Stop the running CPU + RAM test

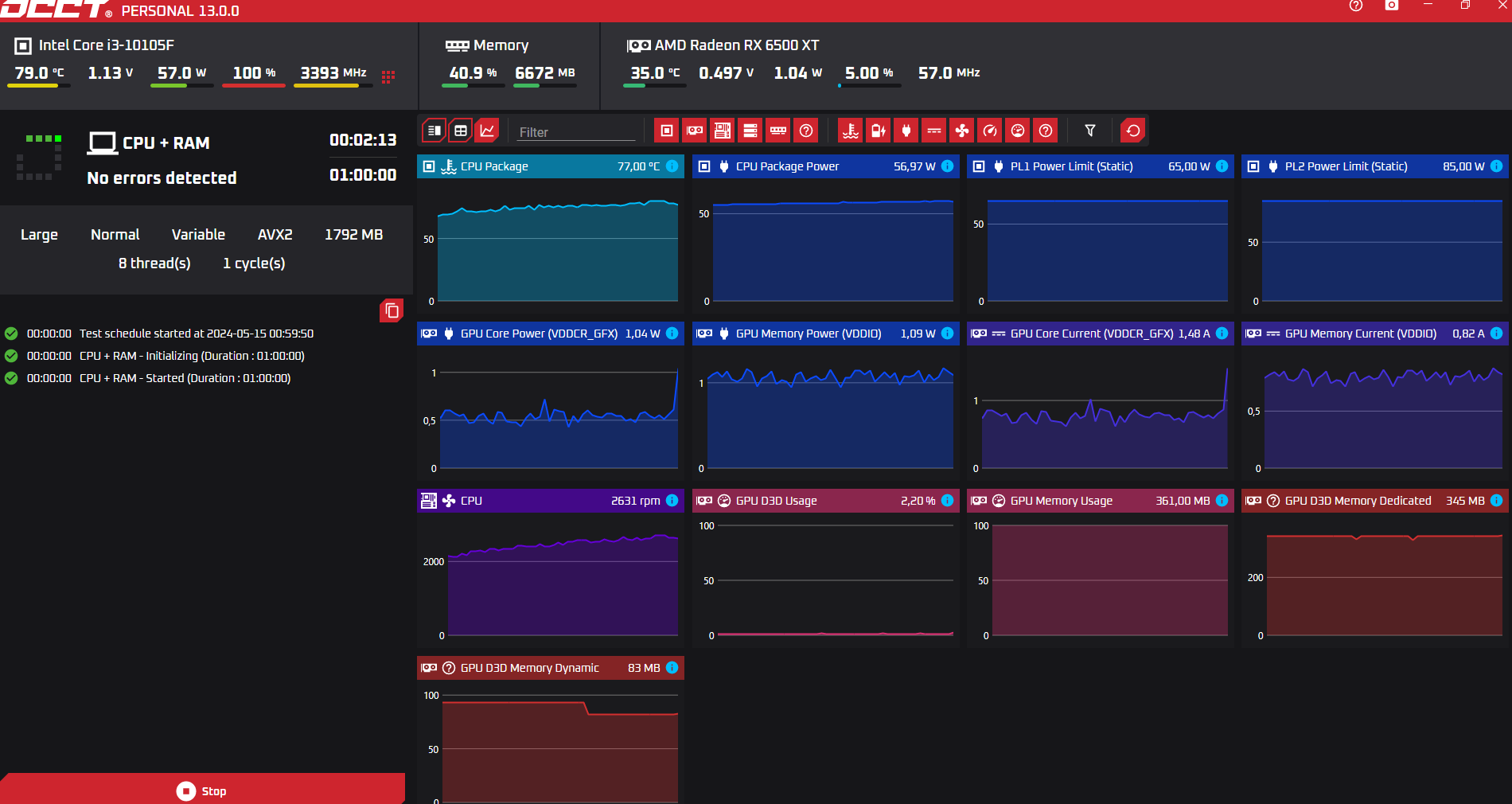tap(202, 790)
